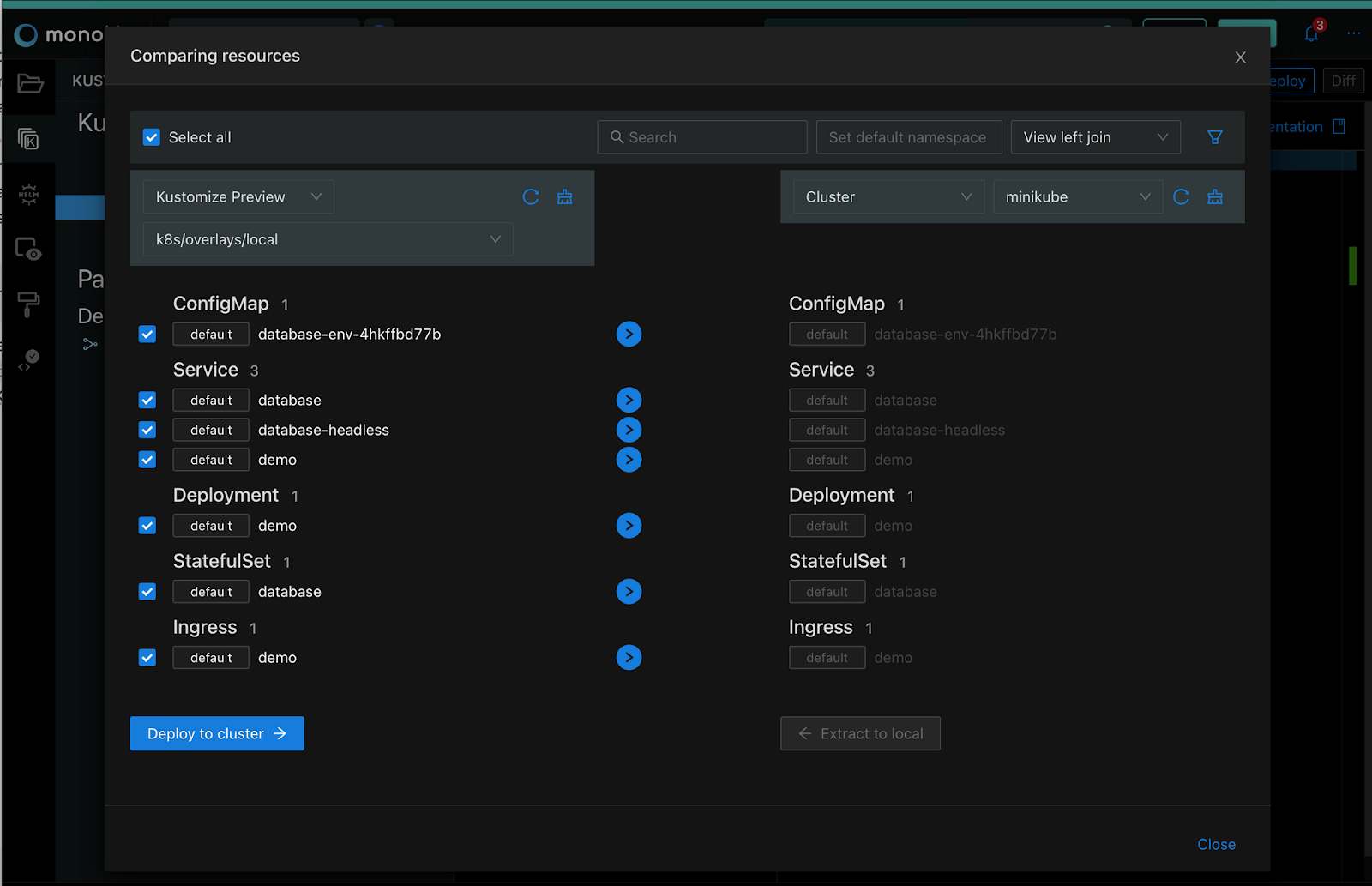Screen dimensions: 1372x886
Task: Open the k8s/overlays/local kustomization dropdown
Action: (x=328, y=239)
